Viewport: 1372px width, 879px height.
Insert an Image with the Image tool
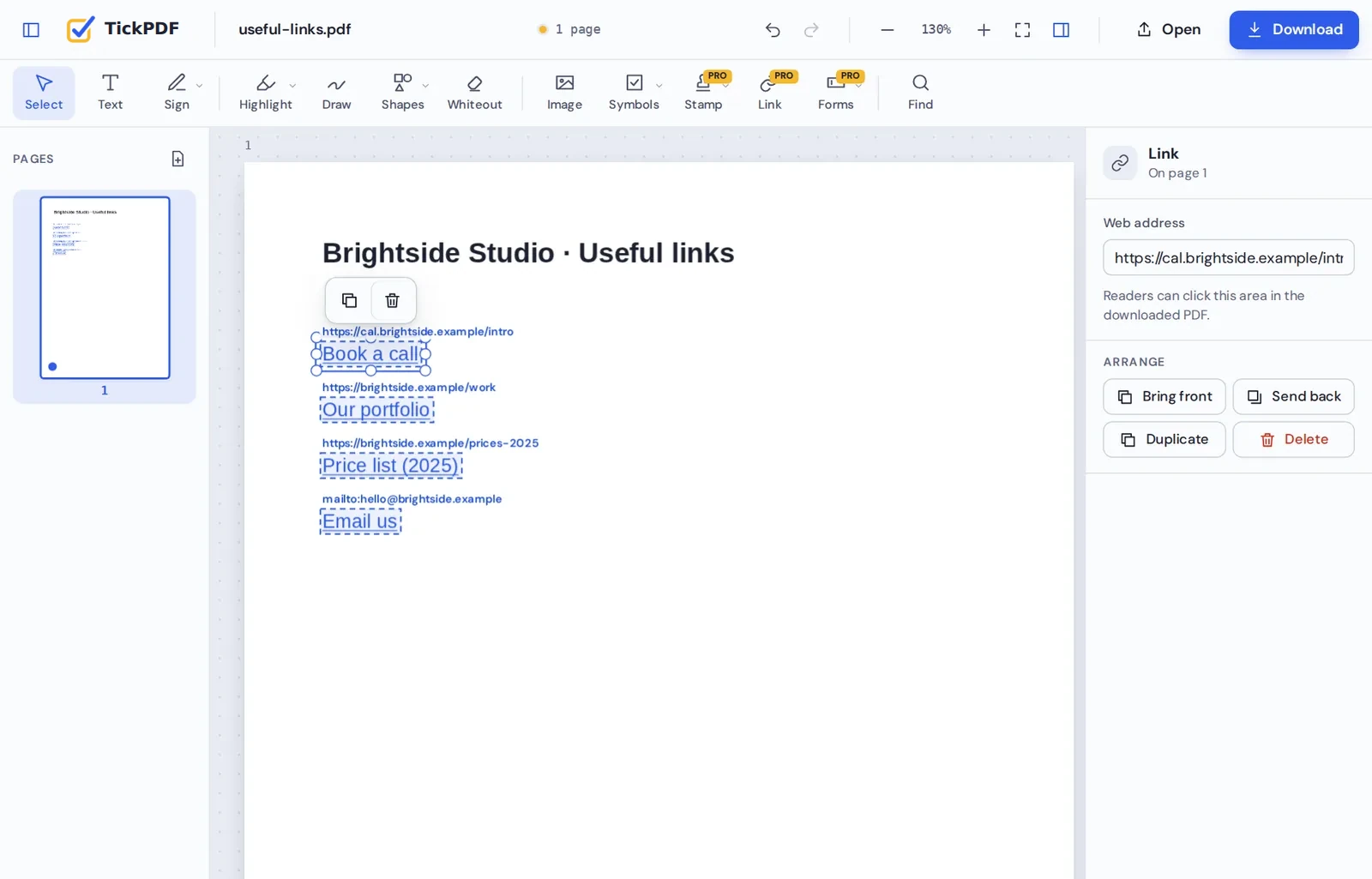[564, 93]
